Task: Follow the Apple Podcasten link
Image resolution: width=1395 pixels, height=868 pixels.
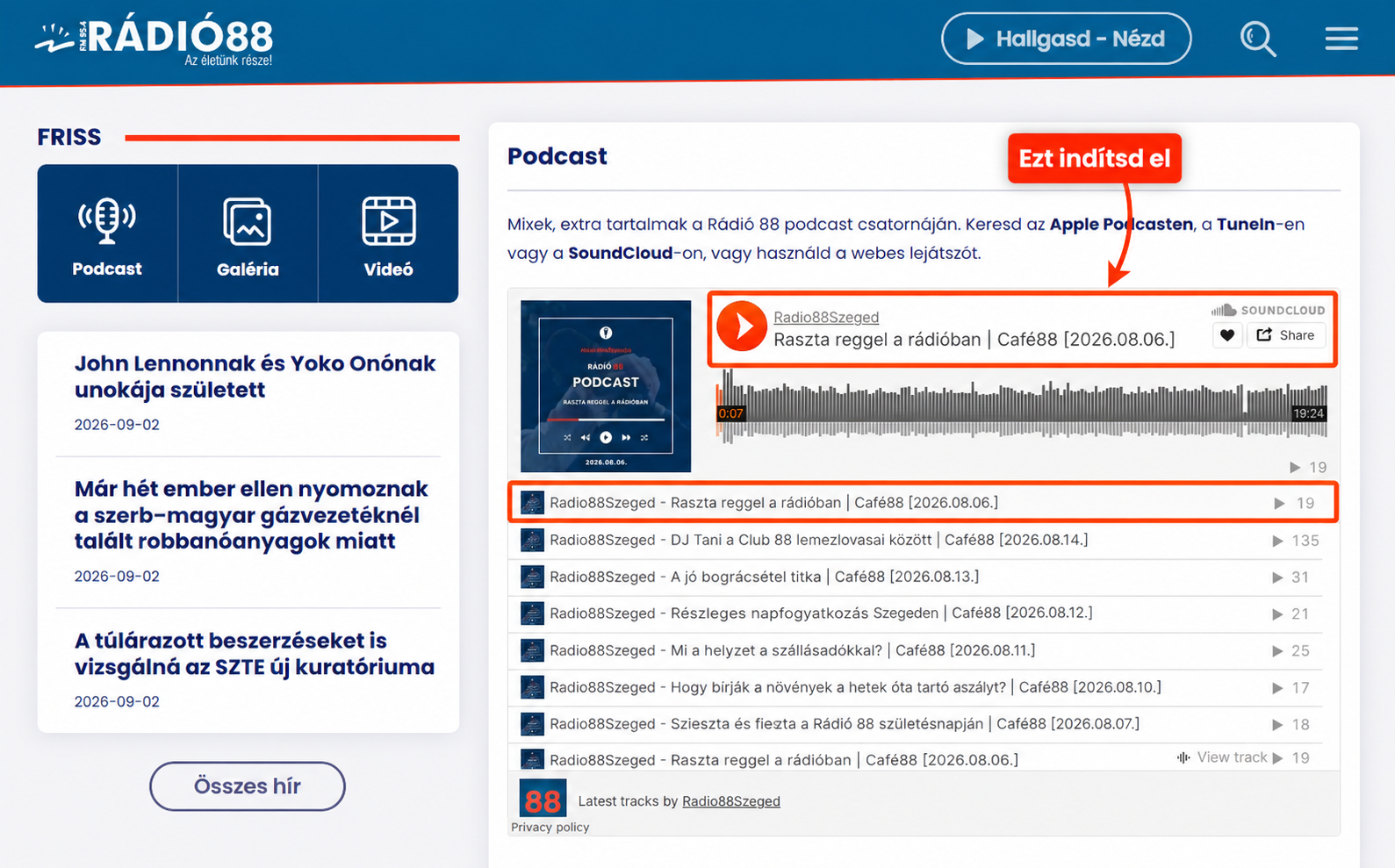Action: tap(1121, 224)
